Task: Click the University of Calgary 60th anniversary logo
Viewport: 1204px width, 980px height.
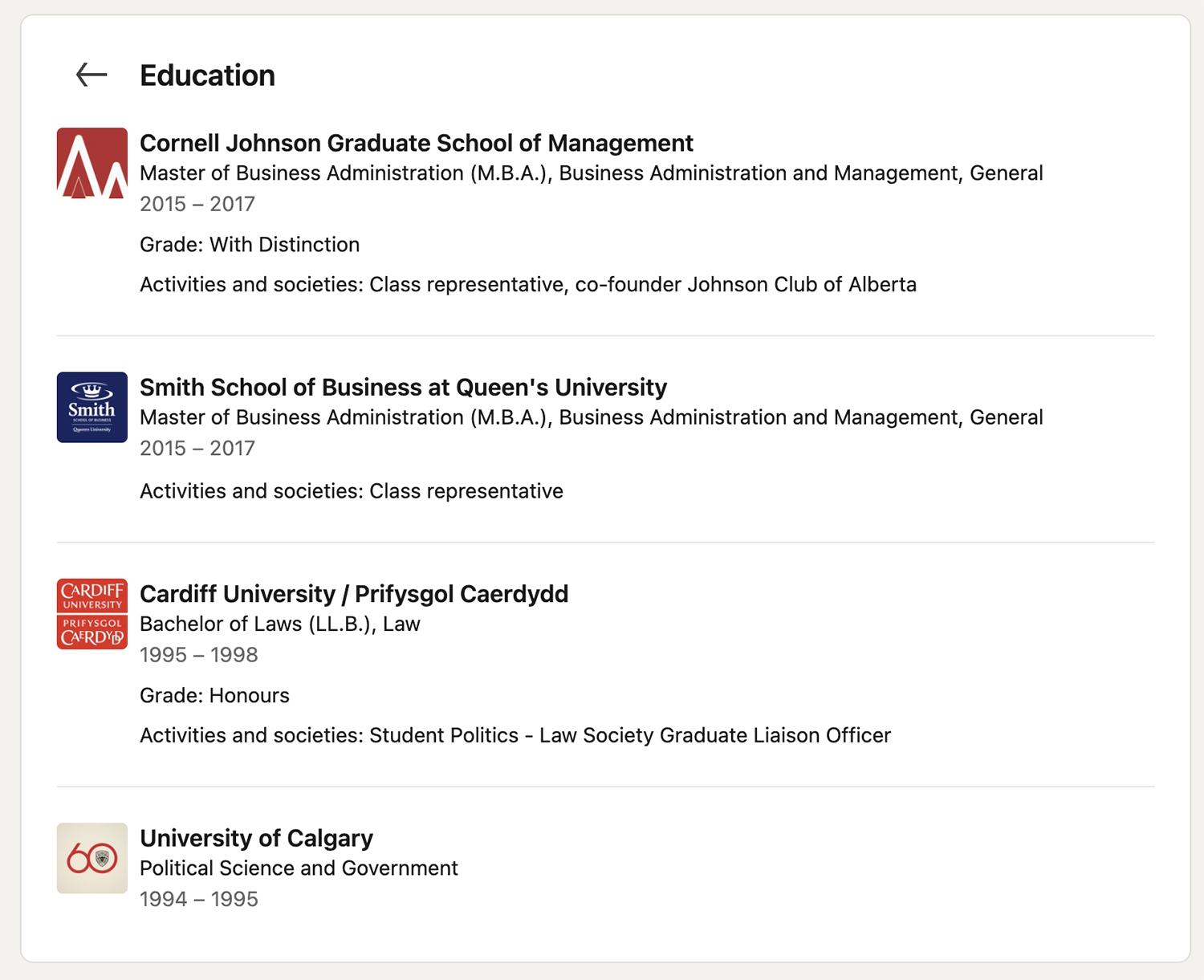Action: 92,858
